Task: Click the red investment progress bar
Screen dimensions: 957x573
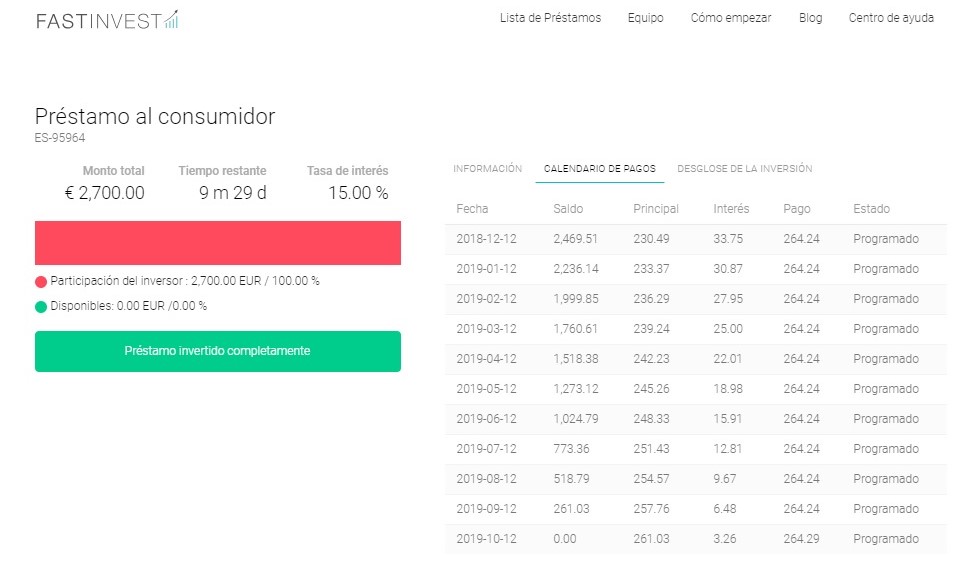Action: (x=218, y=243)
